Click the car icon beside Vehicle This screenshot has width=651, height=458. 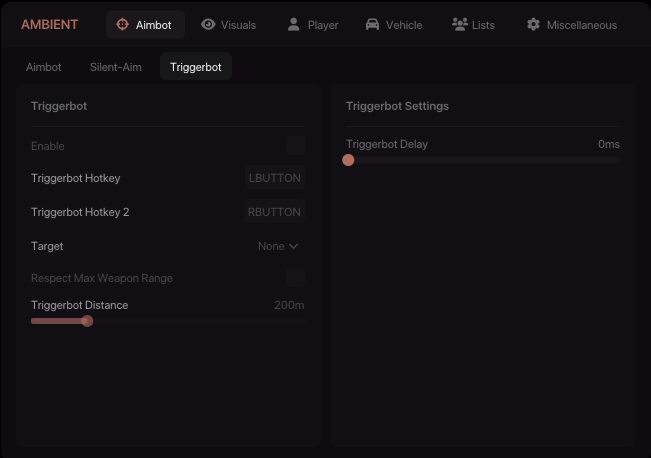point(372,25)
